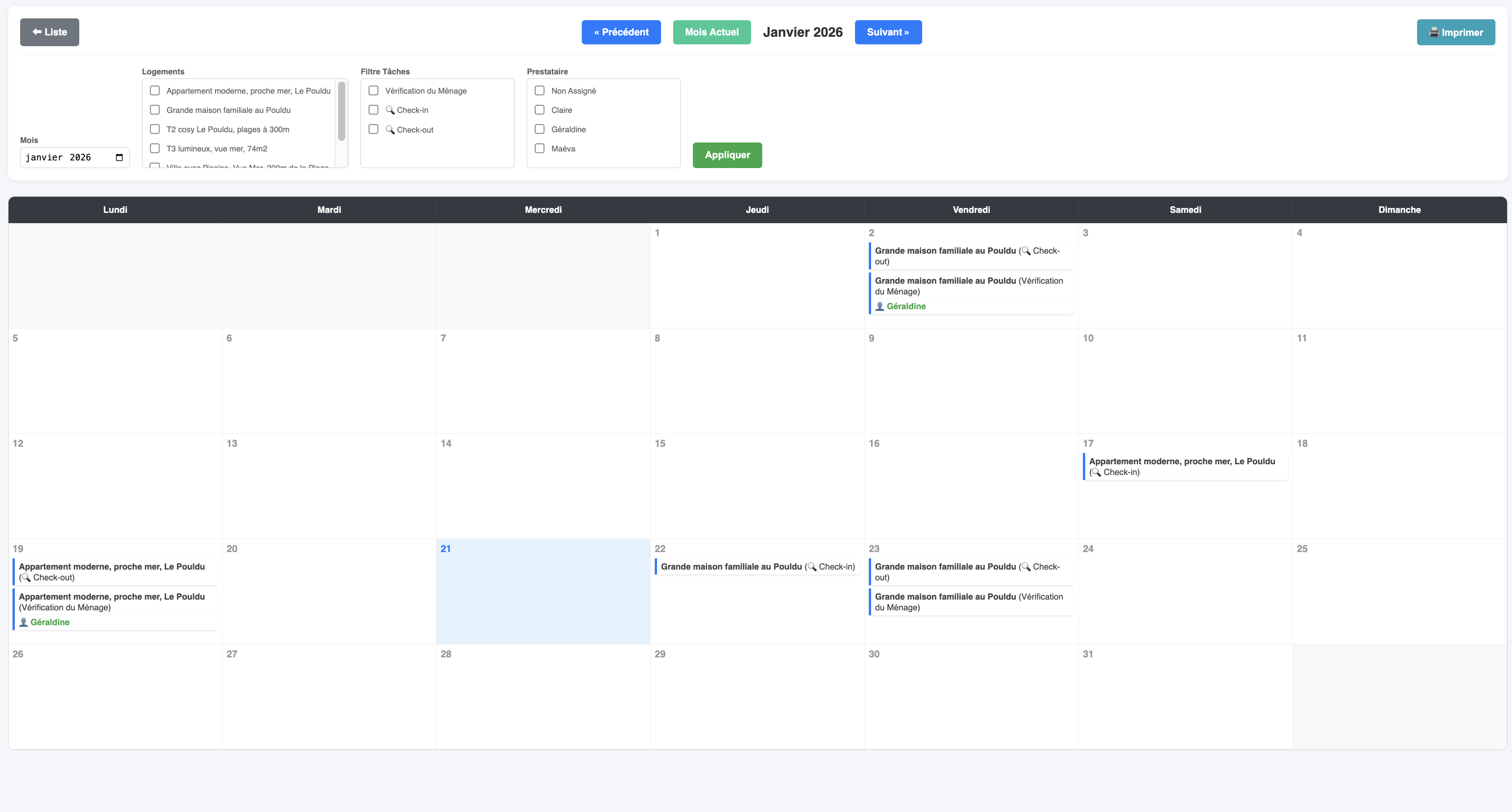Open the Vérification du Ménage event on January 23
This screenshot has width=1512, height=812.
pos(971,602)
